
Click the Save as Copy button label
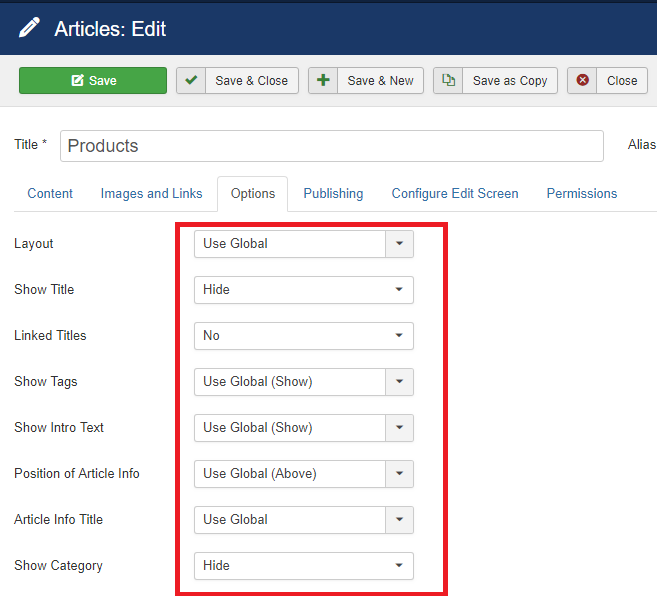pos(510,81)
